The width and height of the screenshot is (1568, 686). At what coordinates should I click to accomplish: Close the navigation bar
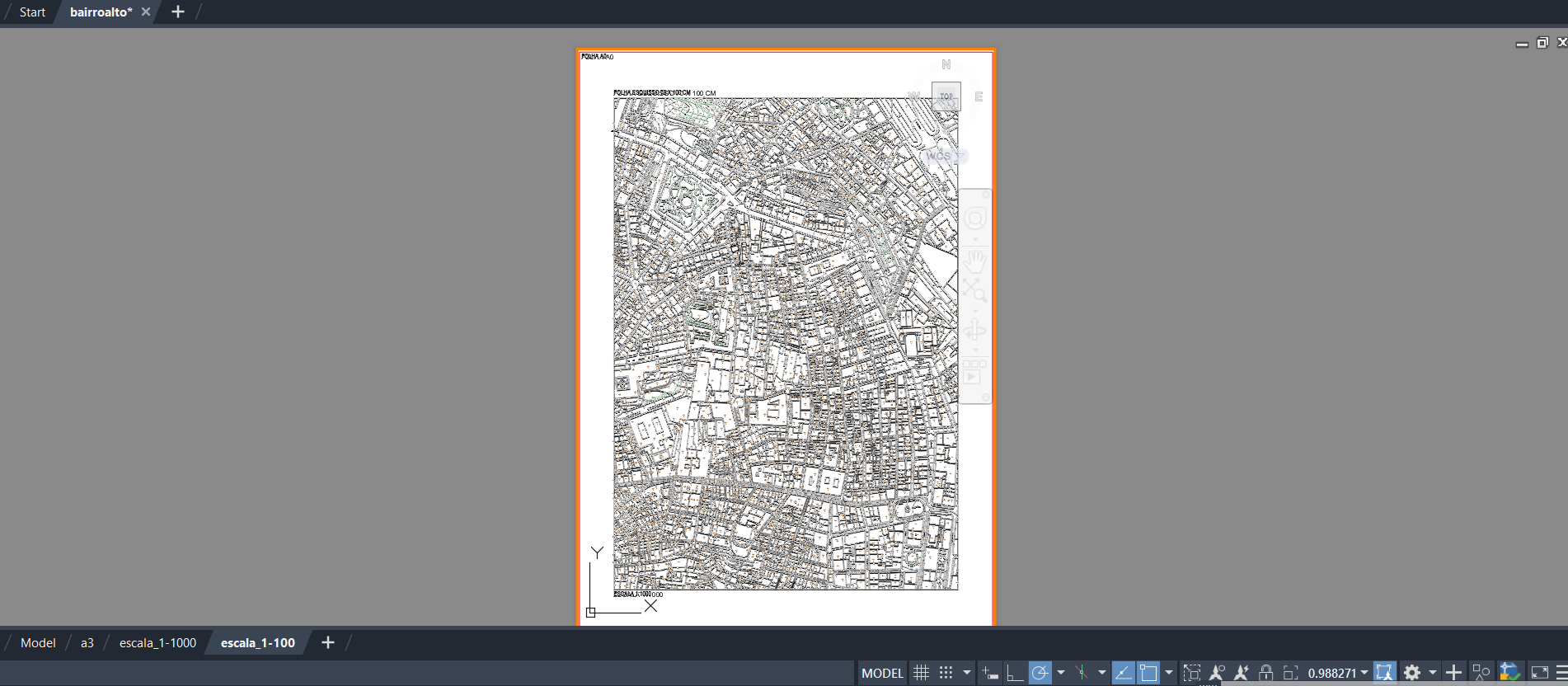[986, 195]
